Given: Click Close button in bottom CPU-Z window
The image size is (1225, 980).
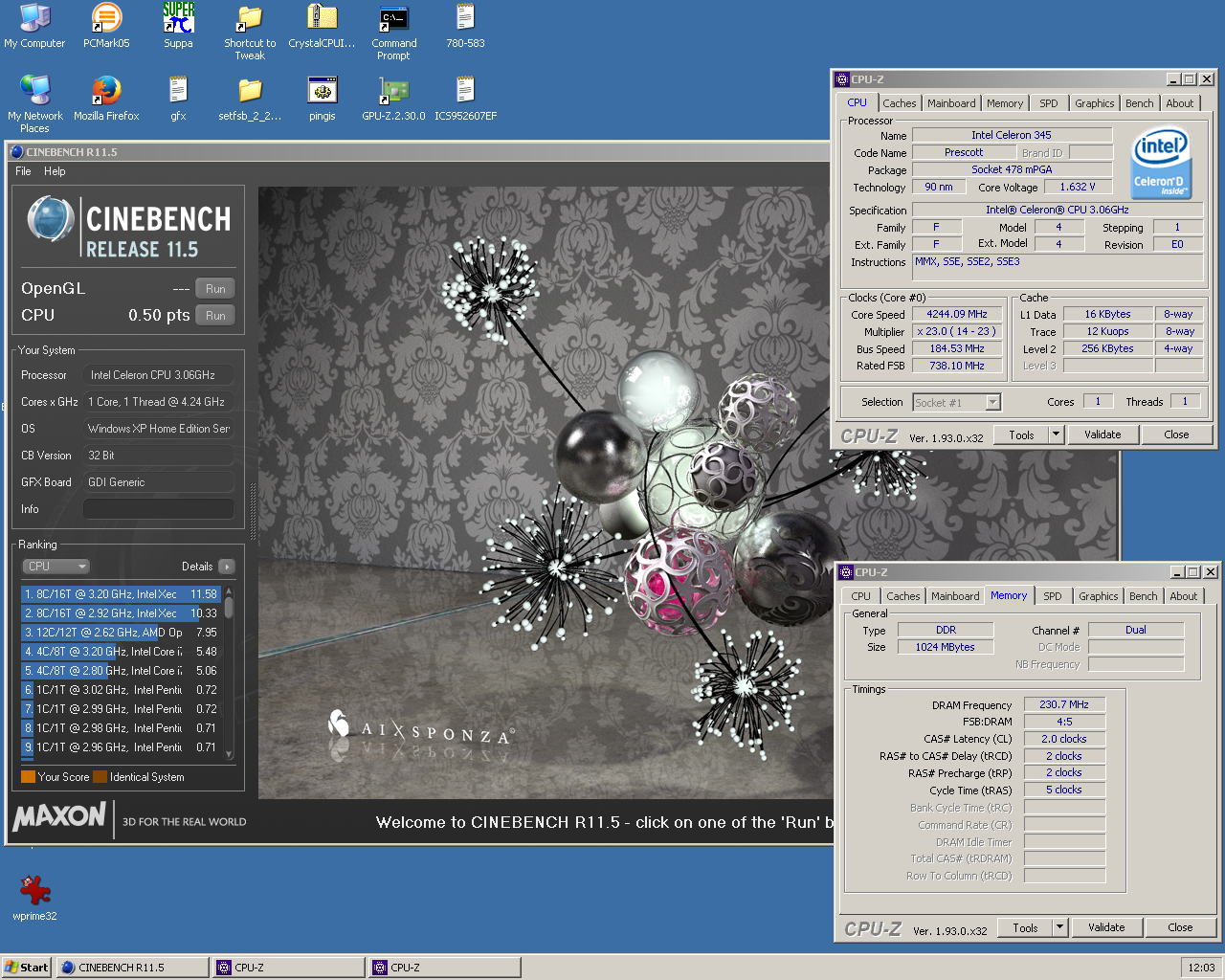Looking at the screenshot, I should pyautogui.click(x=1180, y=927).
